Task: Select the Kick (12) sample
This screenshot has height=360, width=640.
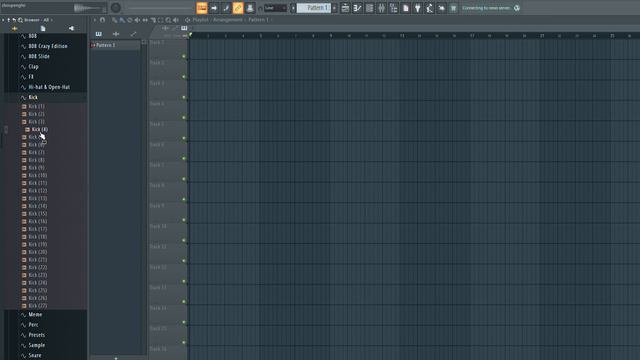Action: pos(38,191)
